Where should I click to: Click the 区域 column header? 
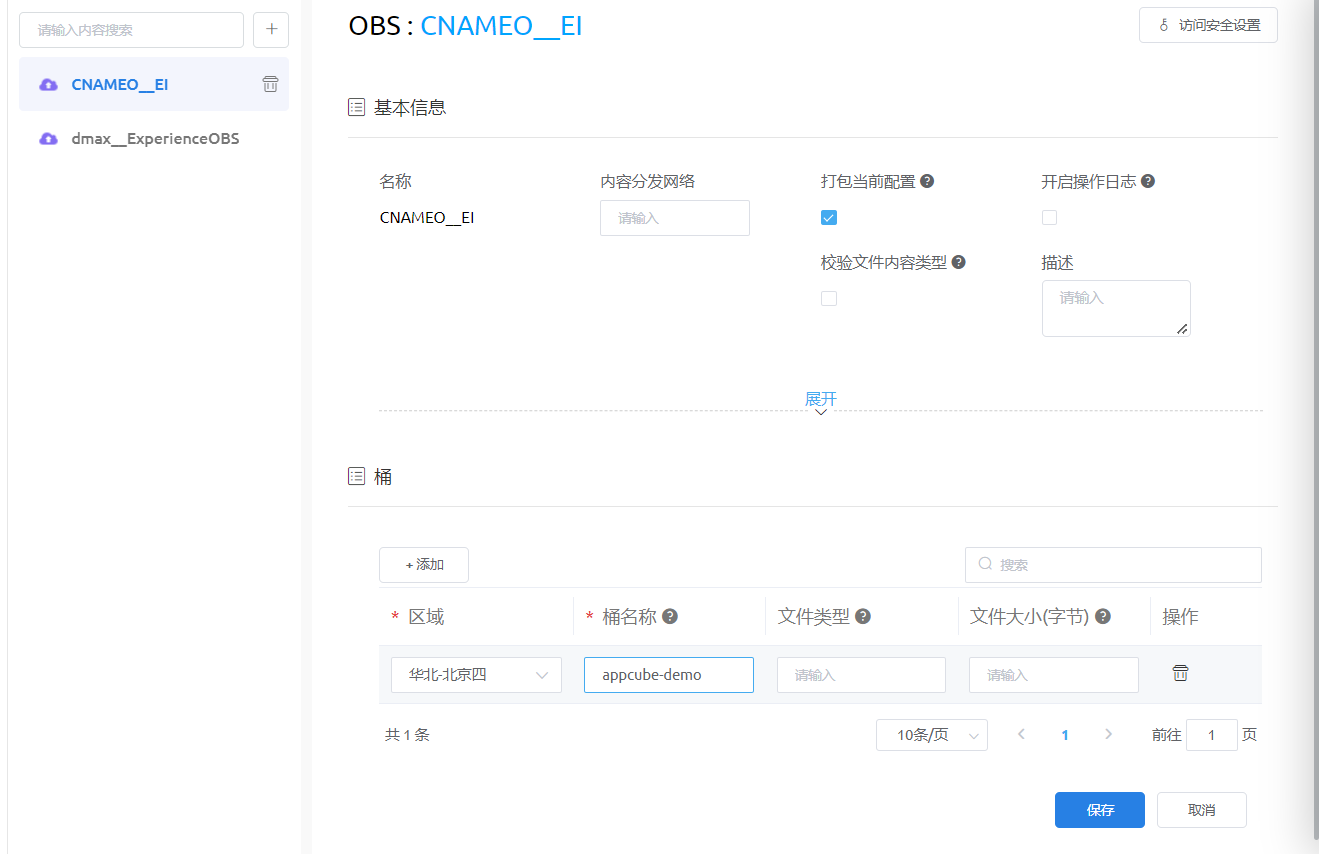pyautogui.click(x=426, y=617)
